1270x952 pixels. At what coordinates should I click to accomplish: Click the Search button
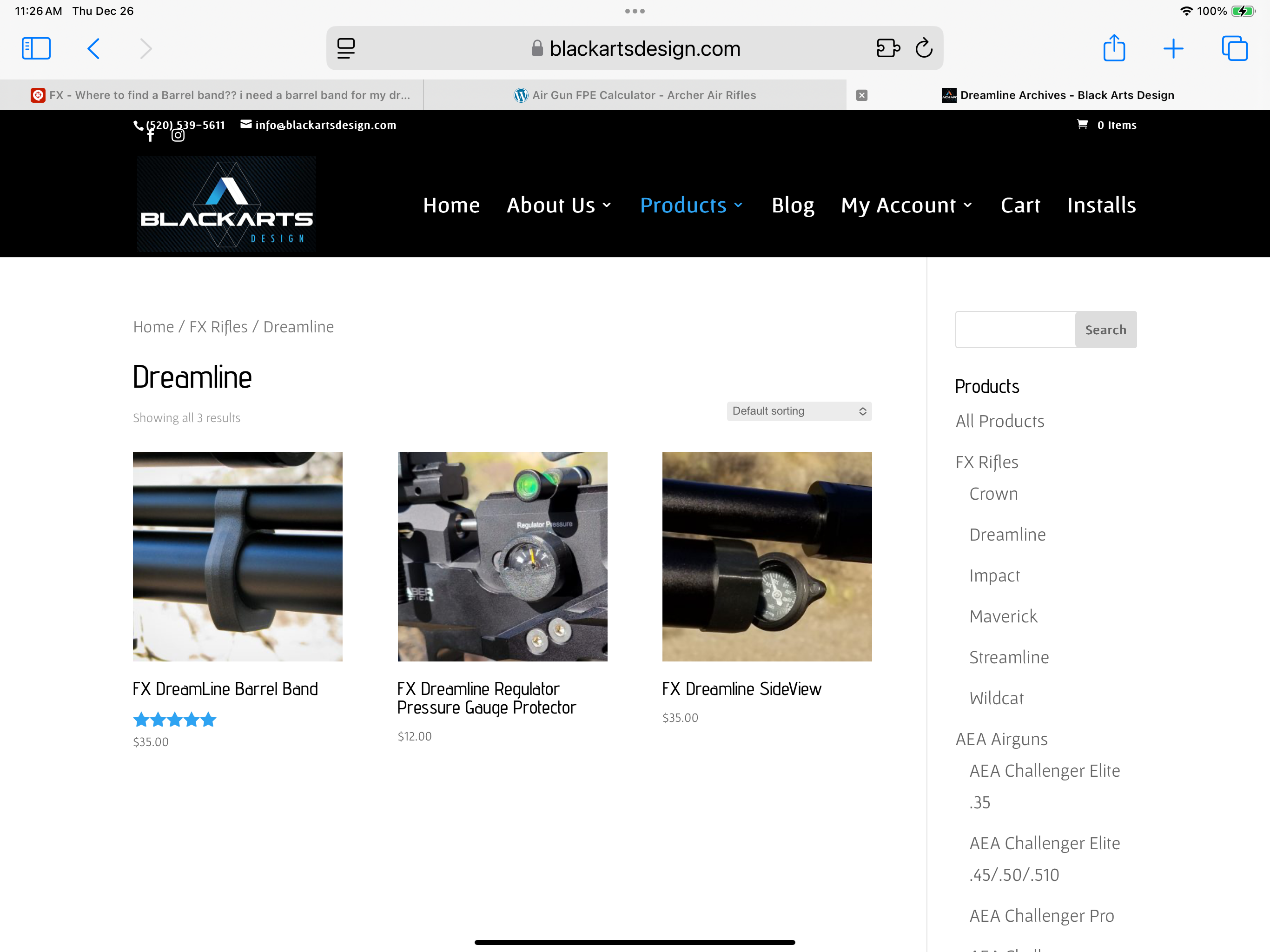pos(1105,330)
